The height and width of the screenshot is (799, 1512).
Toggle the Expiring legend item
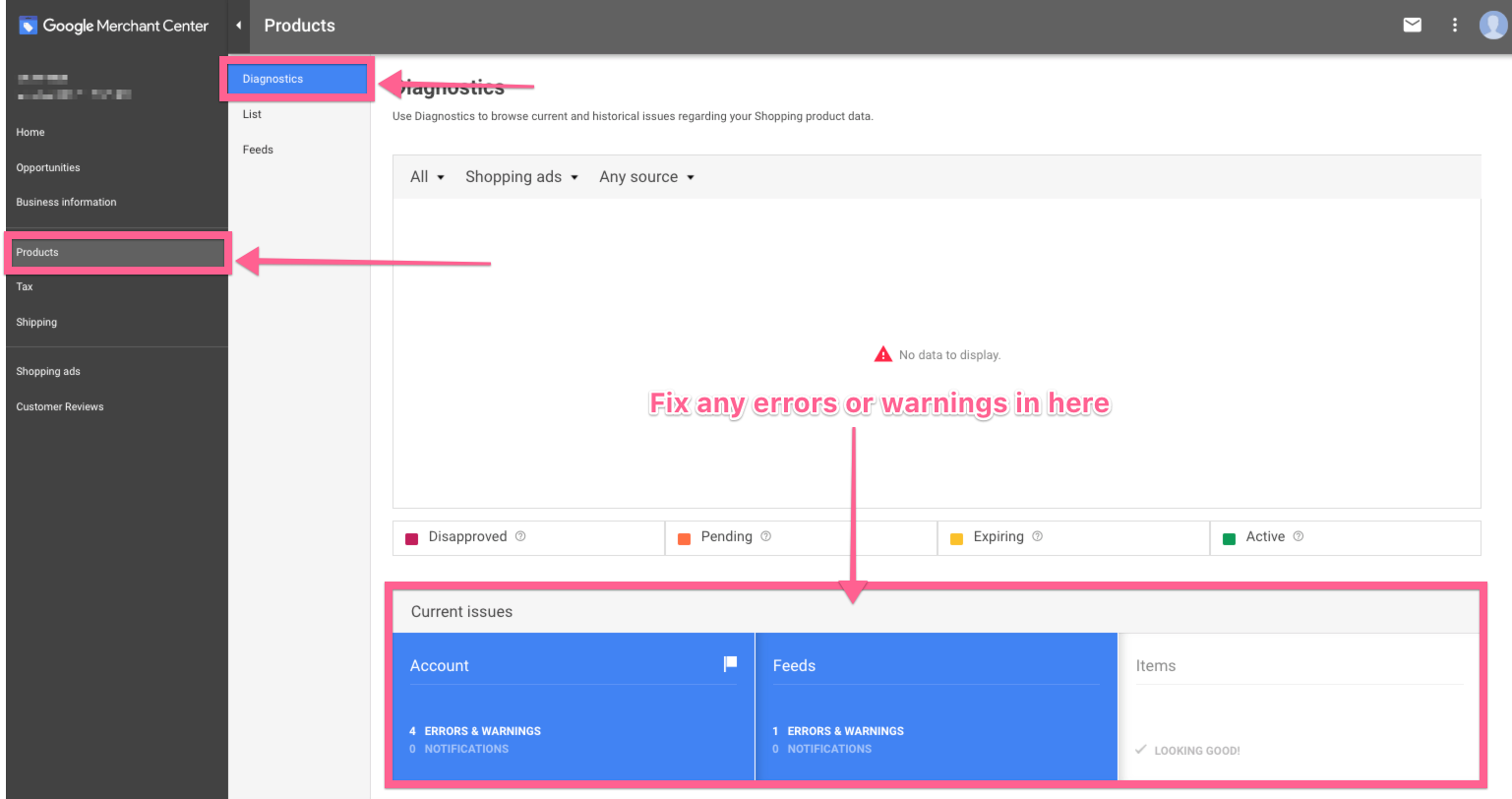click(x=1073, y=537)
